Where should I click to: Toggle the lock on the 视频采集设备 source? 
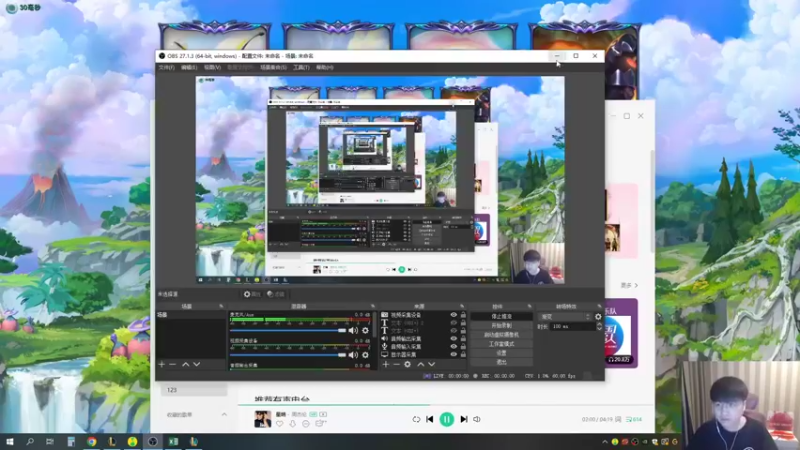click(x=463, y=315)
